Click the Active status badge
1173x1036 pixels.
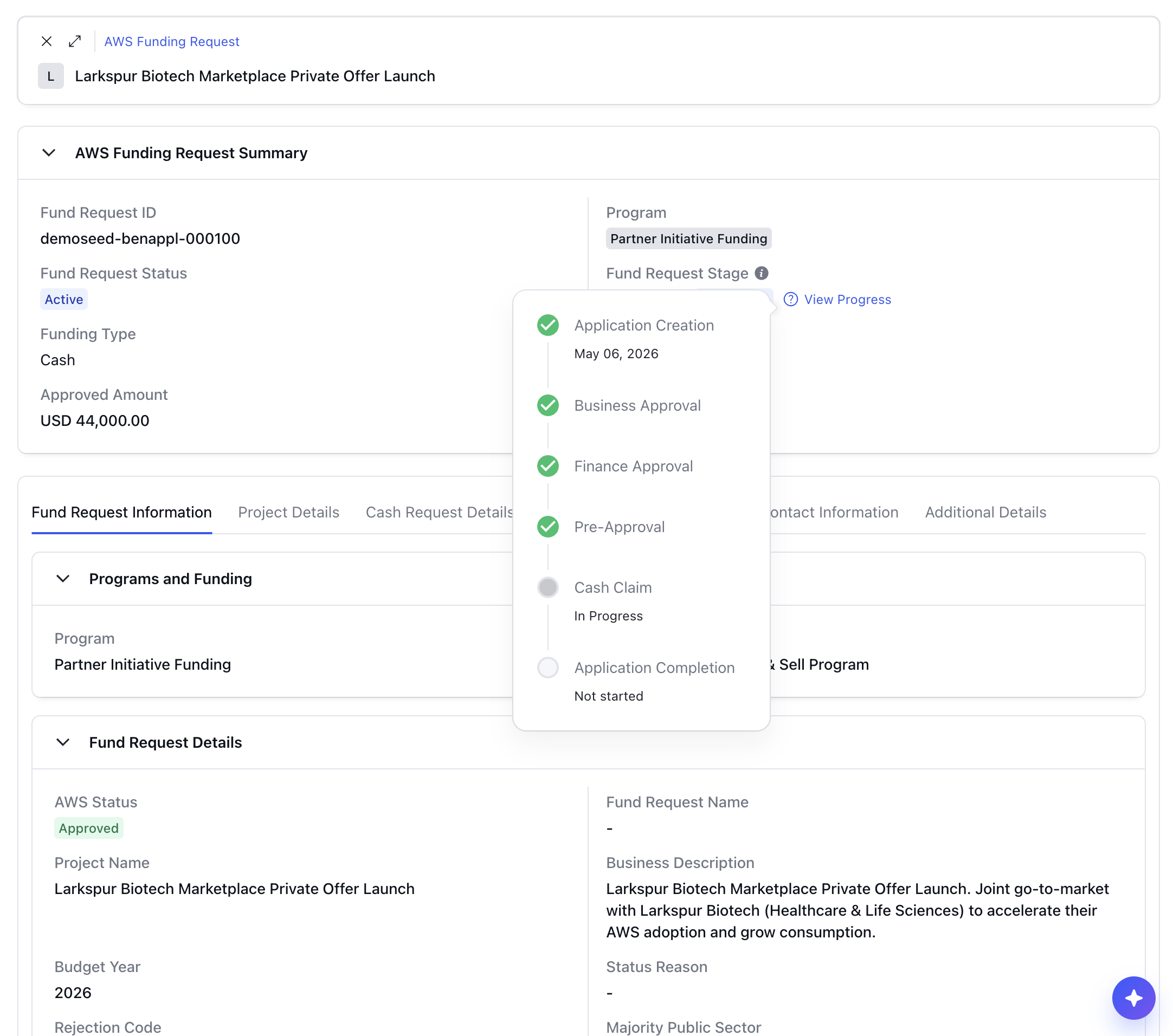(64, 300)
